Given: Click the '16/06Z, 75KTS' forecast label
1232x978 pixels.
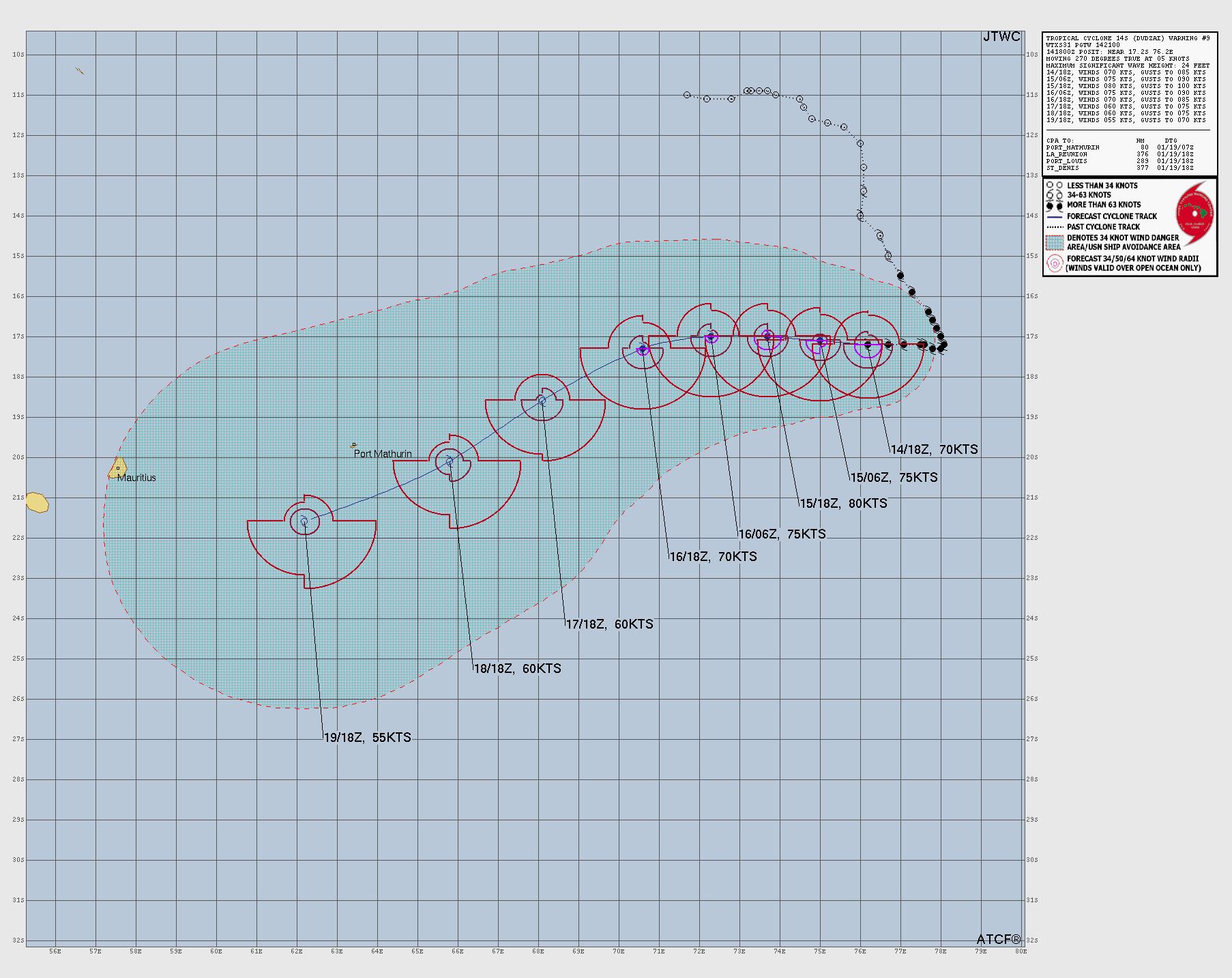Looking at the screenshot, I should (782, 534).
